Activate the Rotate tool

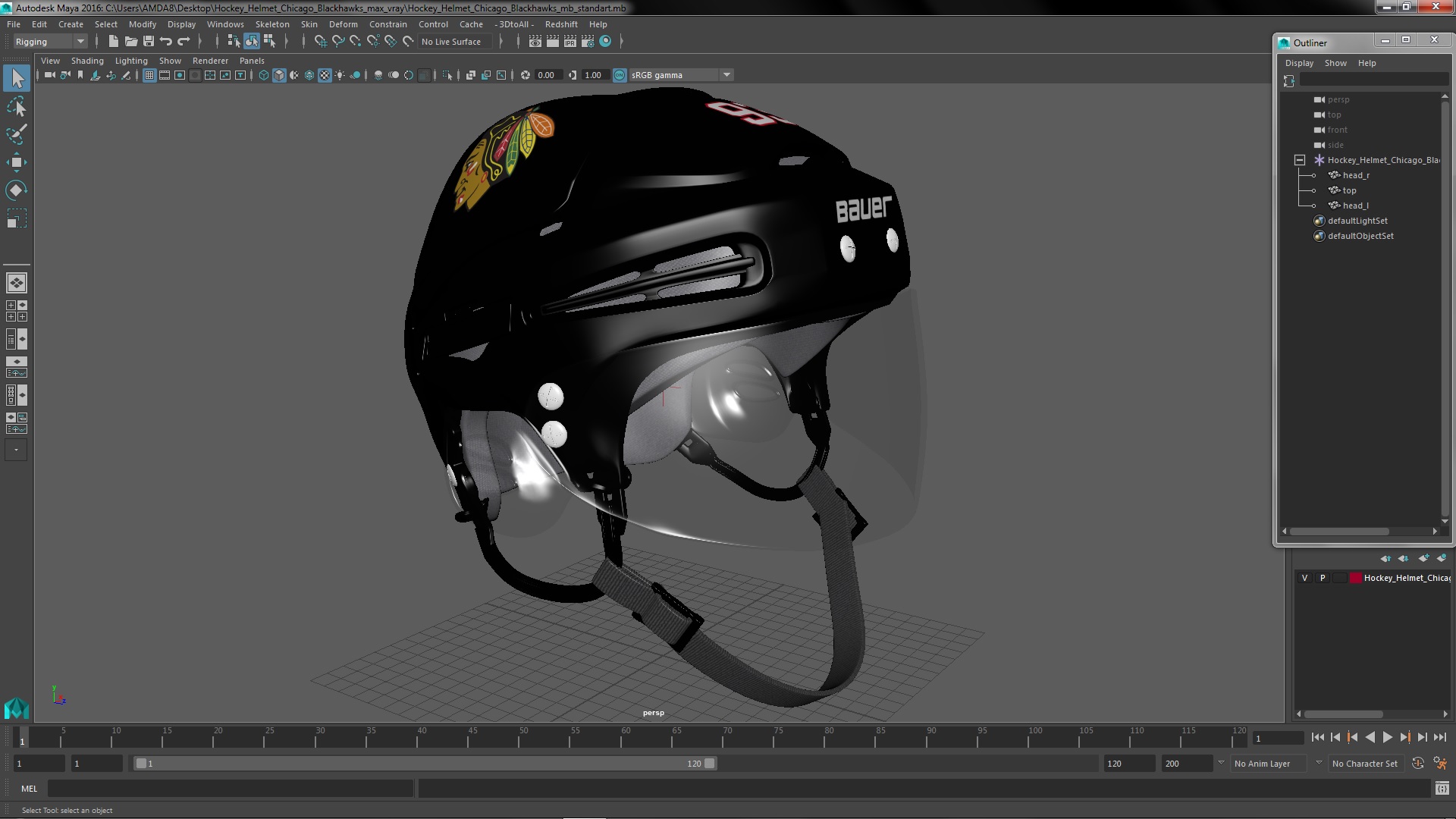(x=17, y=190)
